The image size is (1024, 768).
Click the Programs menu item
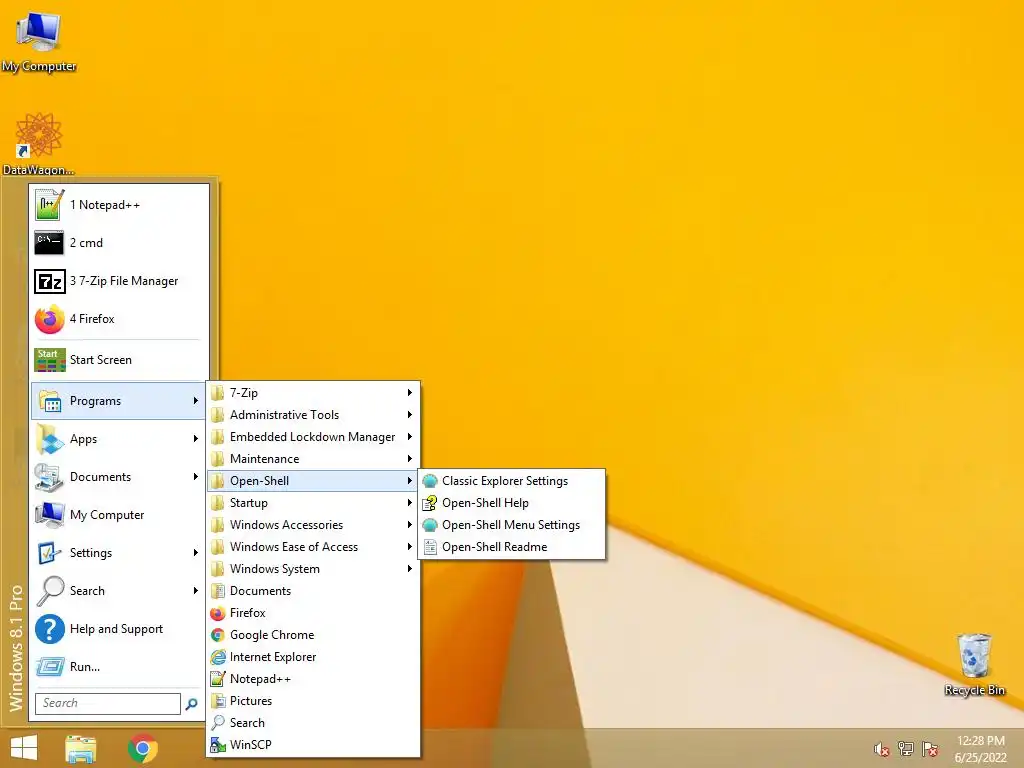click(x=119, y=401)
